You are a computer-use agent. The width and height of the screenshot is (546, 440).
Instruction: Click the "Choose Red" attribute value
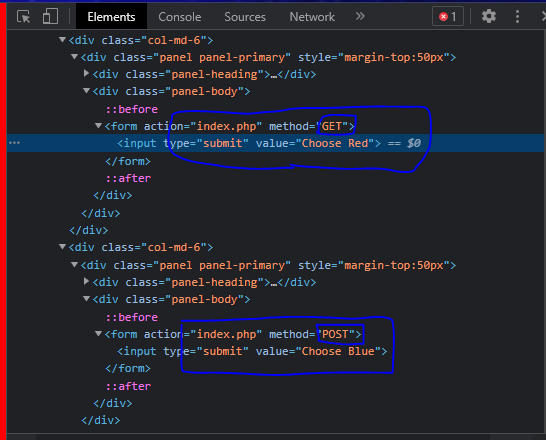[335, 143]
